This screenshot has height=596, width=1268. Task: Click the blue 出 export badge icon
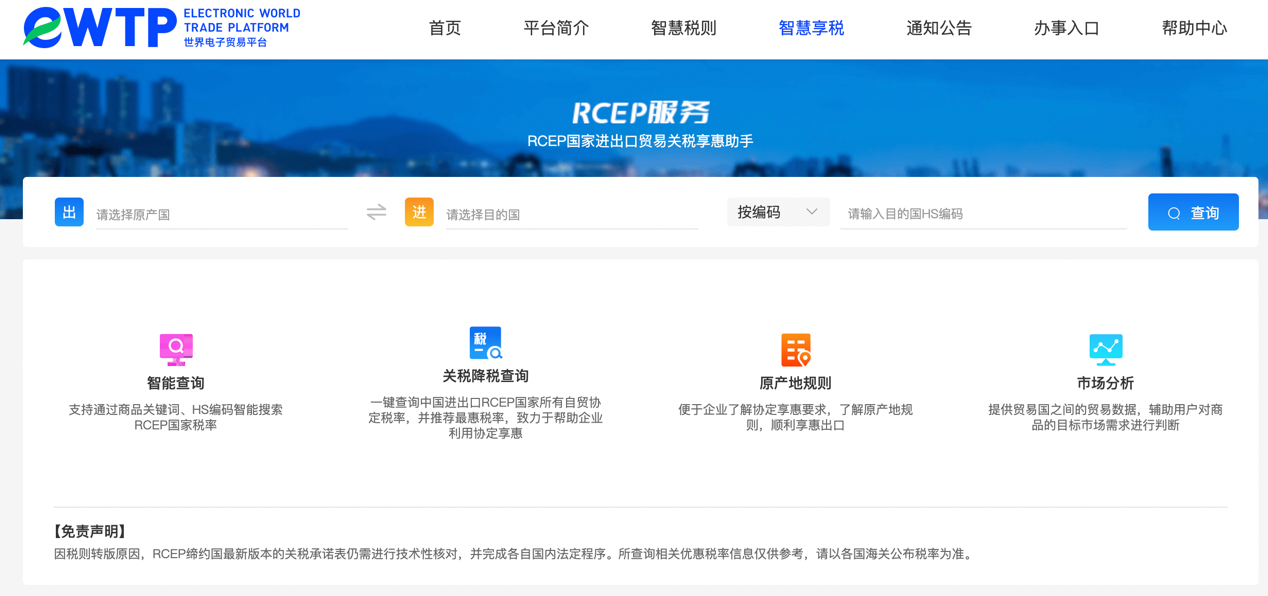[69, 212]
